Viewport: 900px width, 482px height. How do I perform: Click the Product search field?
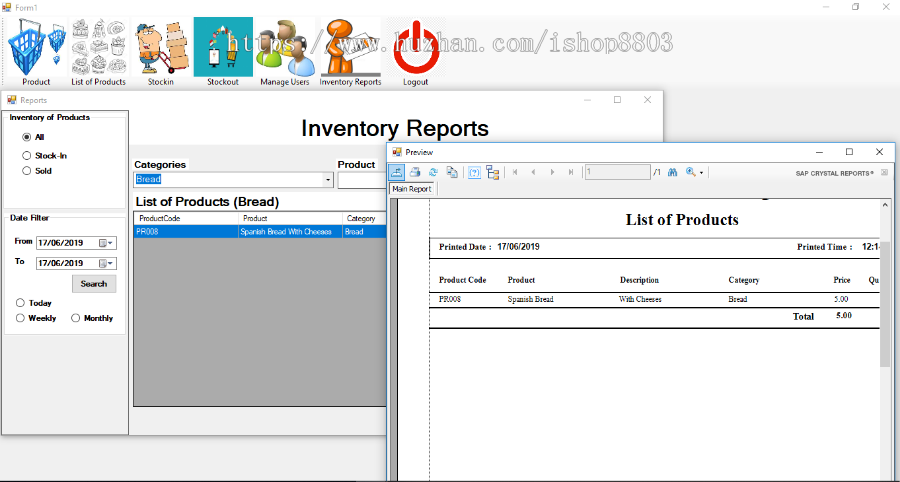pos(362,180)
